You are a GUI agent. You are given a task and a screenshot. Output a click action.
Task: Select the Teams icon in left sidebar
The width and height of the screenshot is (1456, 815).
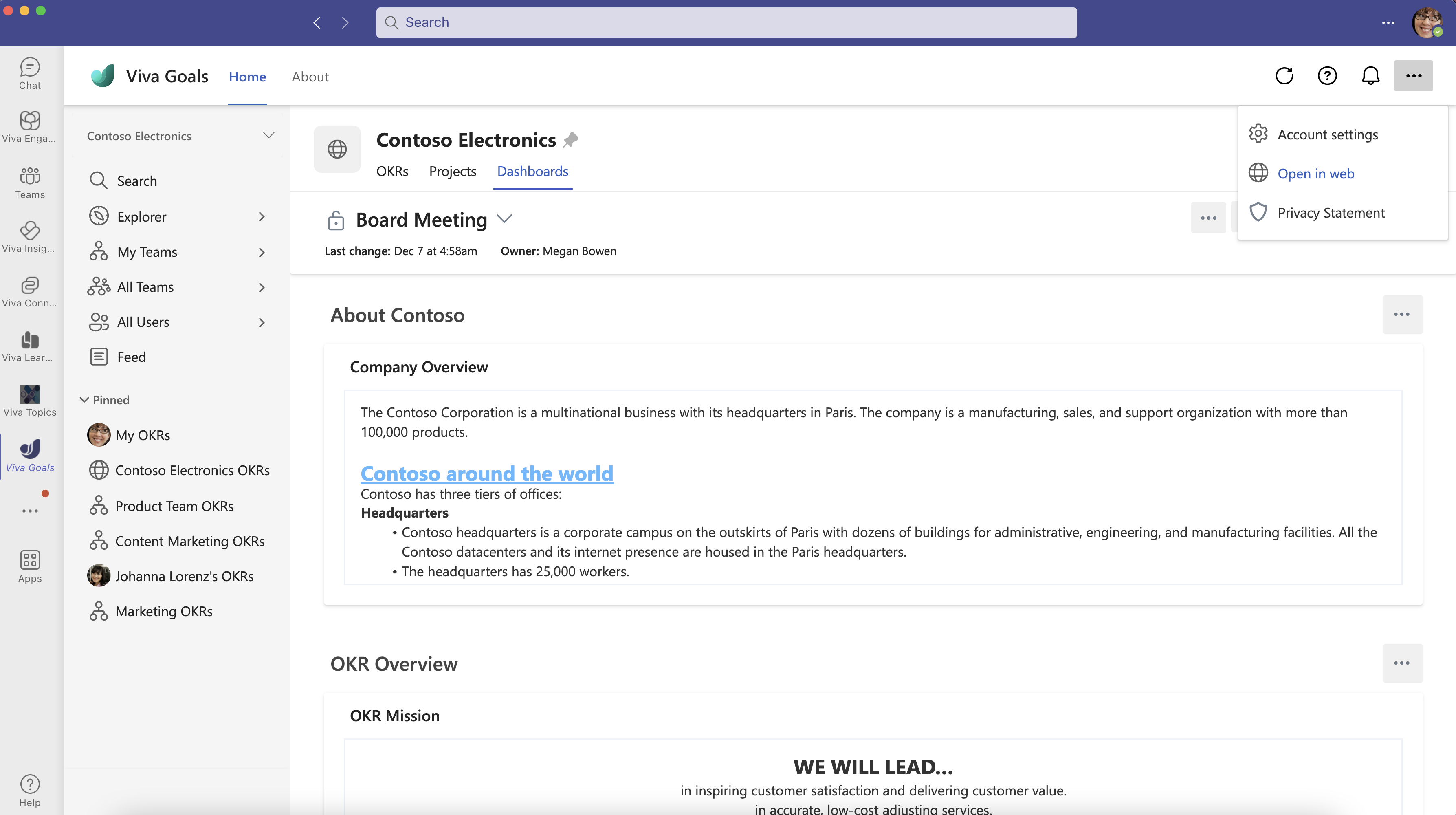(x=29, y=180)
